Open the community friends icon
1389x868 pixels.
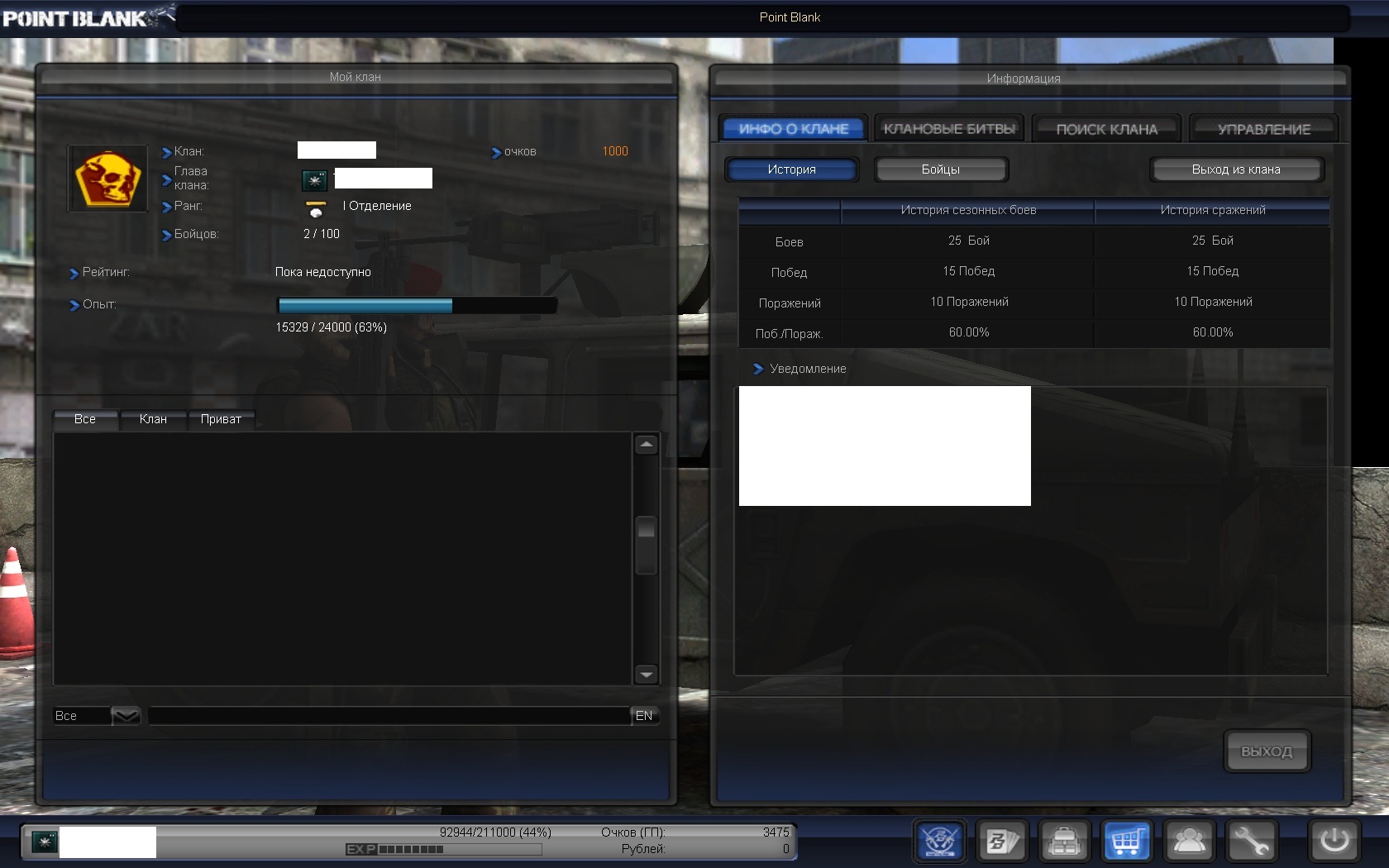[x=1190, y=842]
